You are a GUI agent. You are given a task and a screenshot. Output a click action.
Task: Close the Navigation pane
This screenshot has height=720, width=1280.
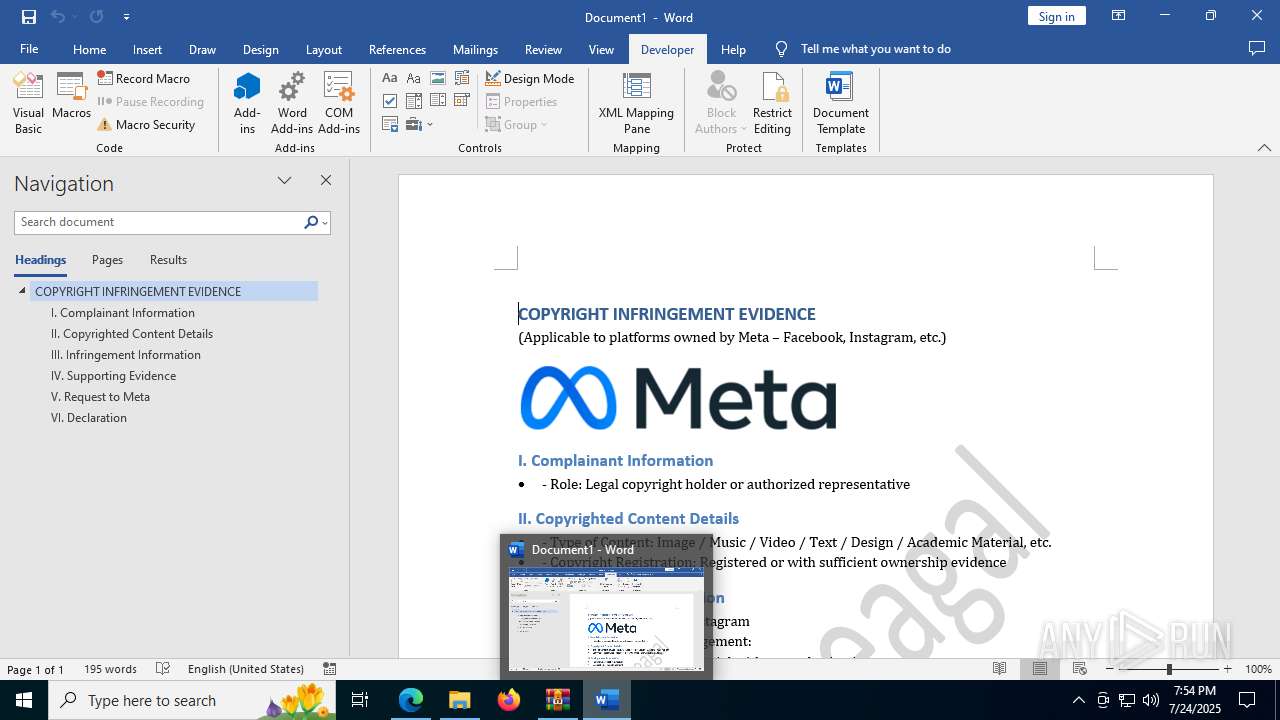pyautogui.click(x=325, y=181)
